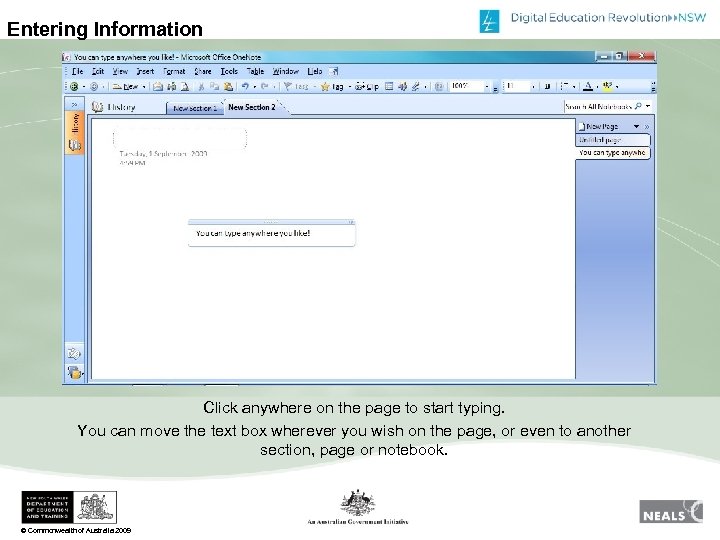Click the green Back navigation icon

point(74,86)
